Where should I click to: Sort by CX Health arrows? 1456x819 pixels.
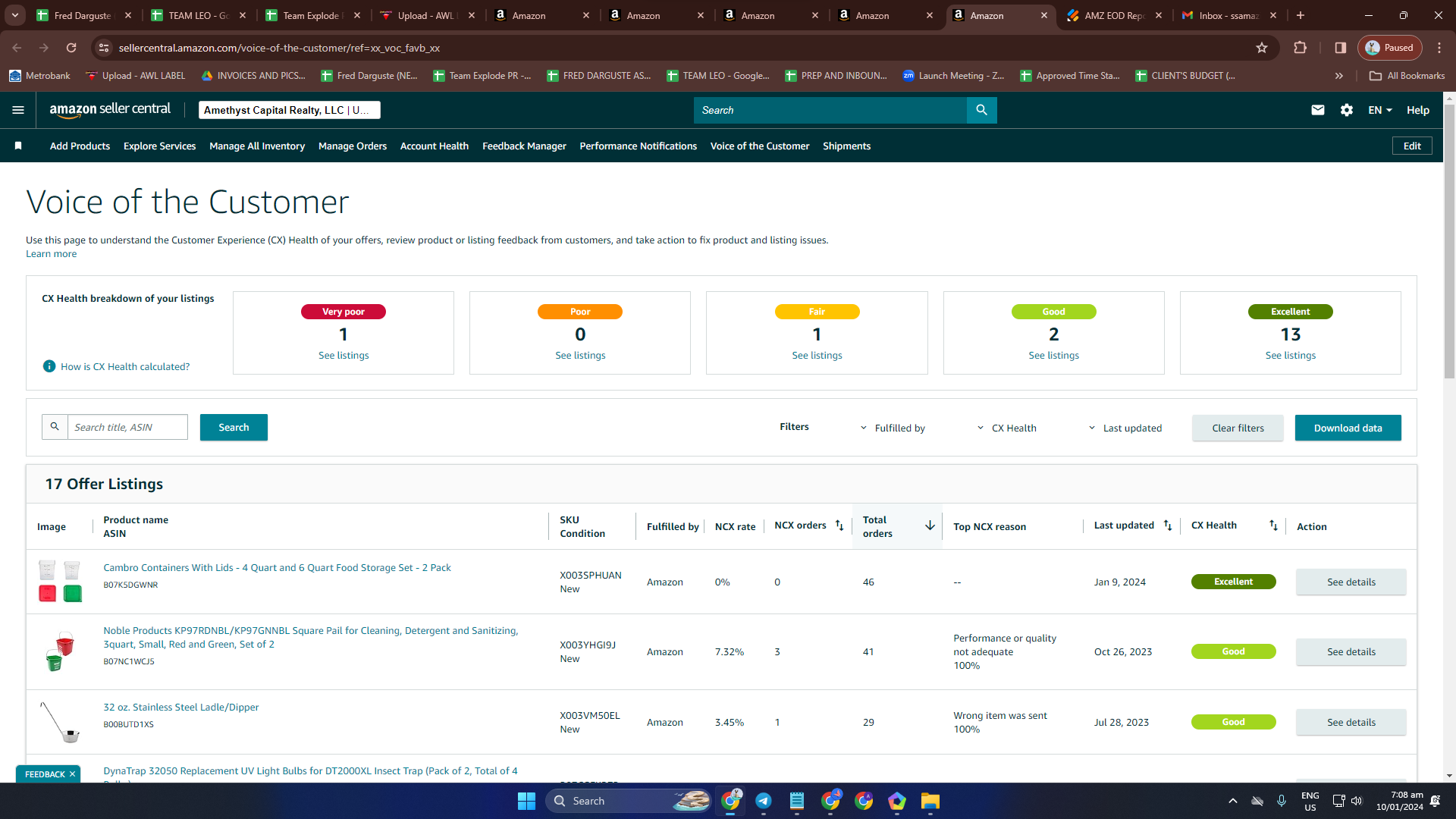(1273, 526)
